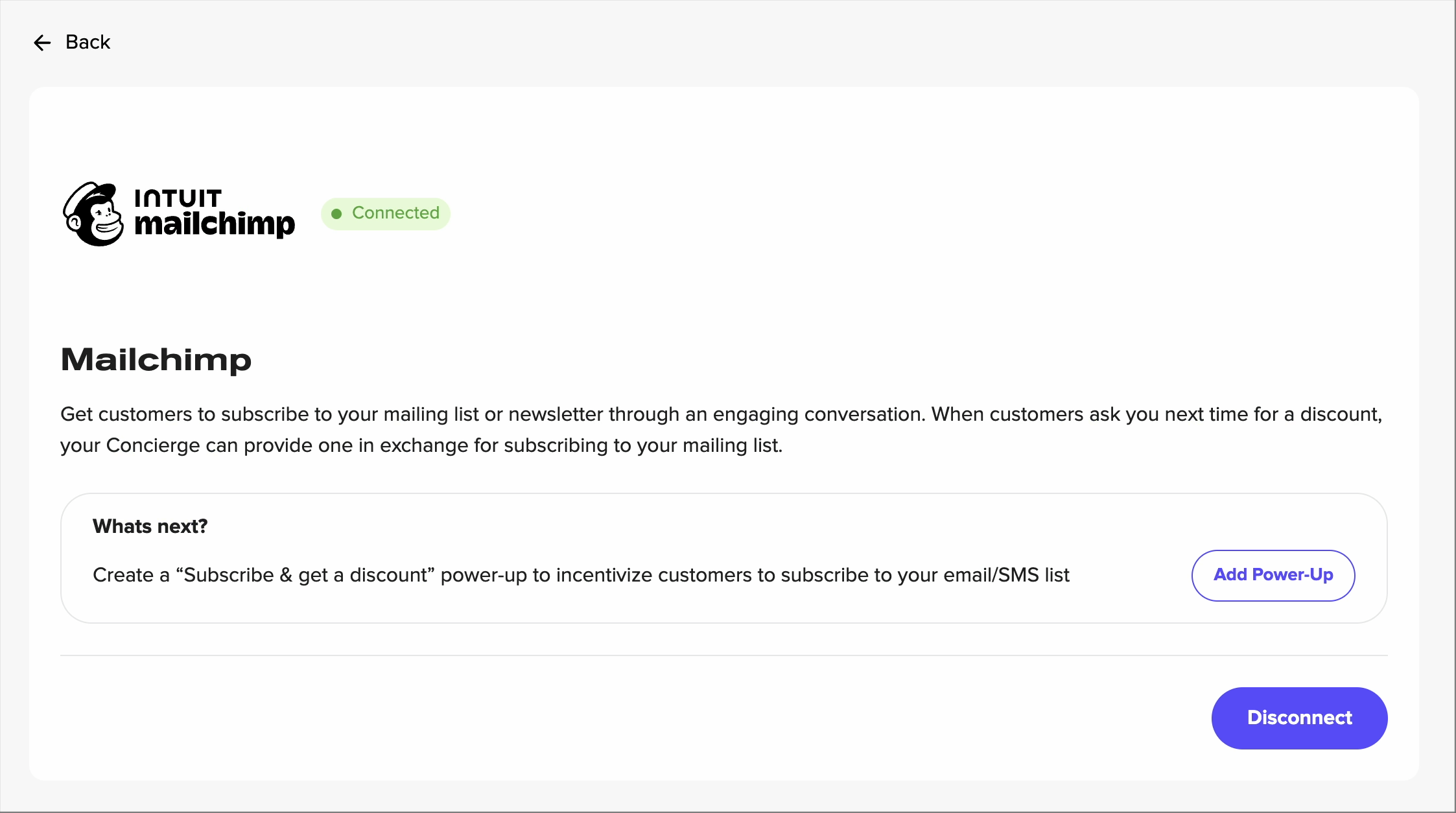Viewport: 1456px width, 813px height.
Task: Click the back arrow icon
Action: tap(42, 43)
